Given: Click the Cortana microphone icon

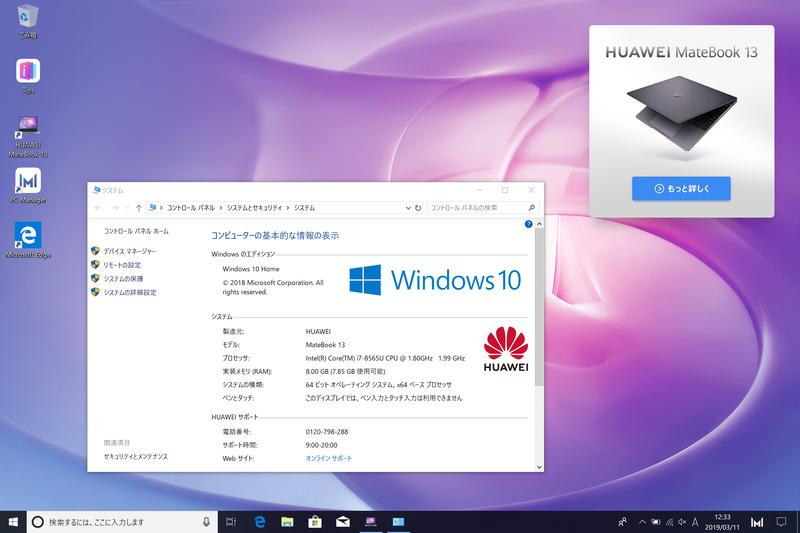Looking at the screenshot, I should coord(206,522).
